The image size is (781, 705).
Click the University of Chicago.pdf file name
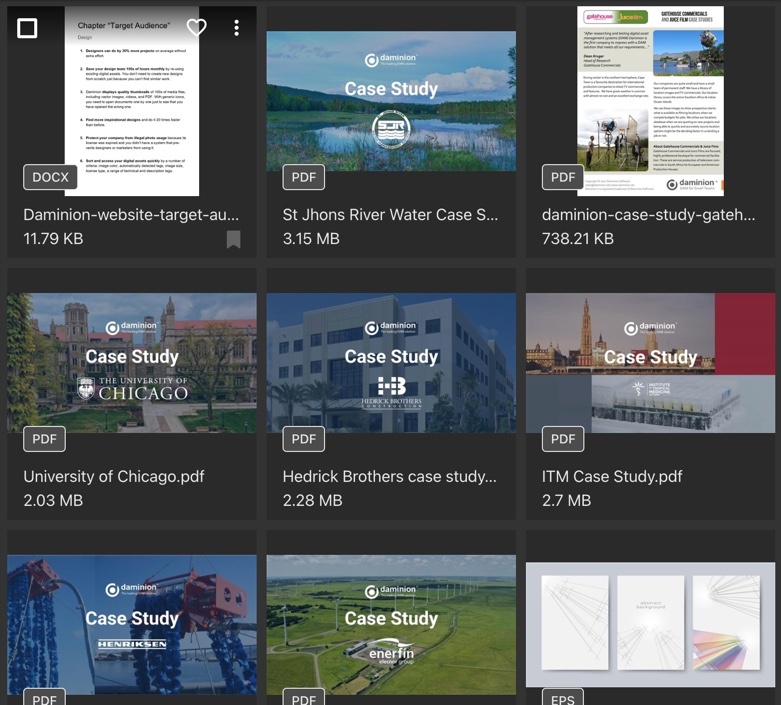(x=114, y=476)
